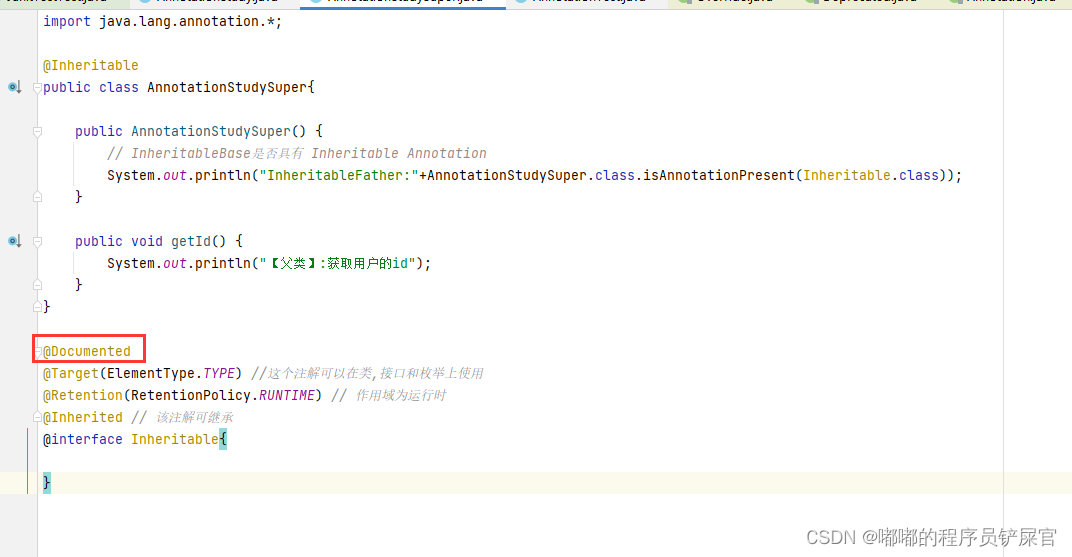1072x557 pixels.
Task: Click the fold end marker closing the constructor
Action: click(x=38, y=197)
